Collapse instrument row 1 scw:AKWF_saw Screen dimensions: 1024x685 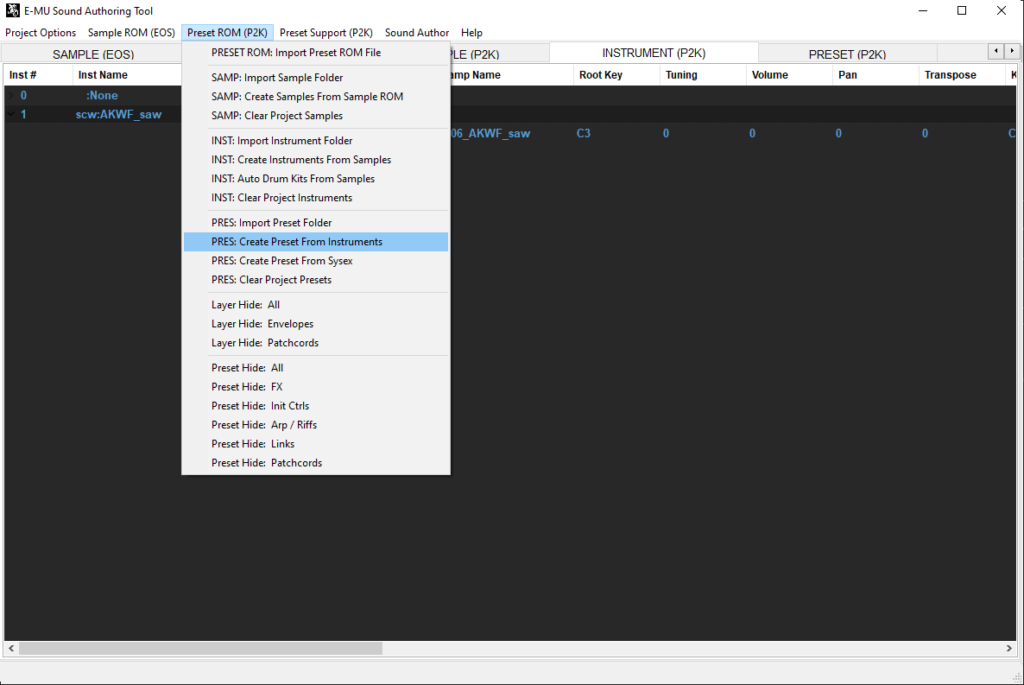point(10,114)
